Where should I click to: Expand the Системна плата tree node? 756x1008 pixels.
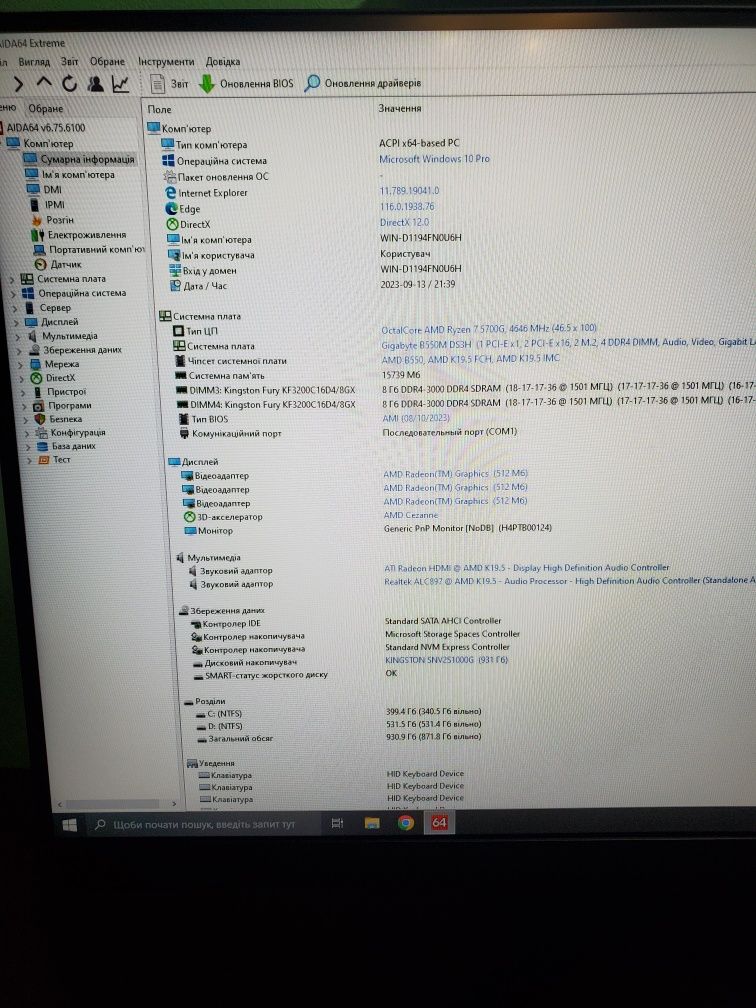click(x=12, y=280)
